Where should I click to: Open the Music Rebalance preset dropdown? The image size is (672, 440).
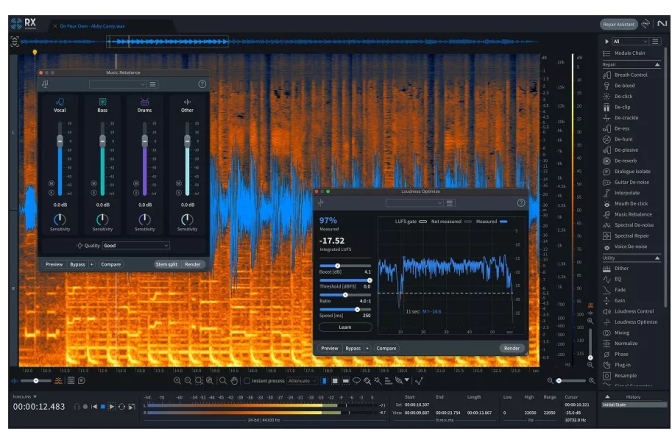(x=117, y=84)
